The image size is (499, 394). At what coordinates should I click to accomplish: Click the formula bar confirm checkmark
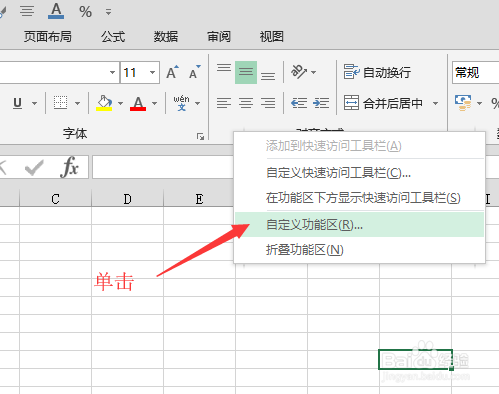[34, 167]
